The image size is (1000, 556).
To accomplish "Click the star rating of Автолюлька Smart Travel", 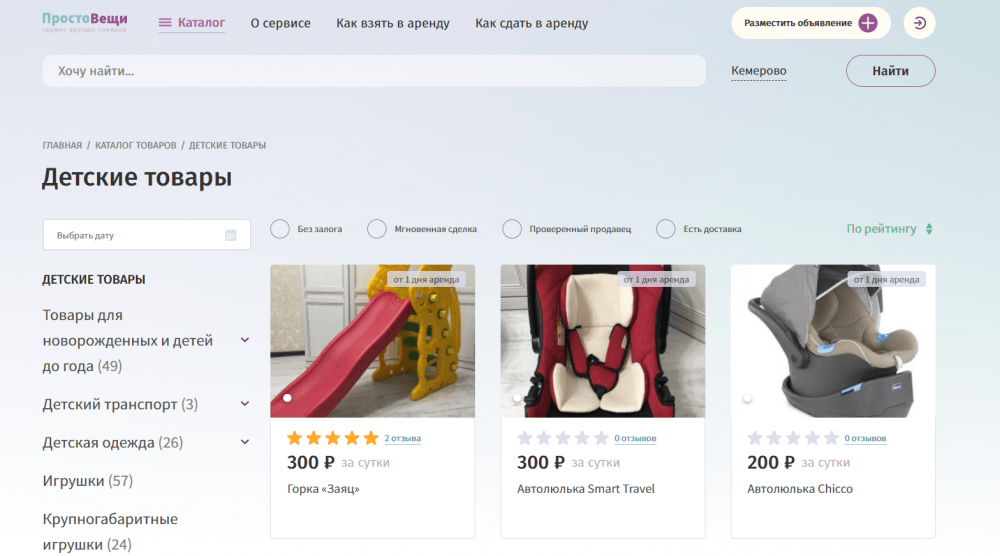I will [563, 438].
